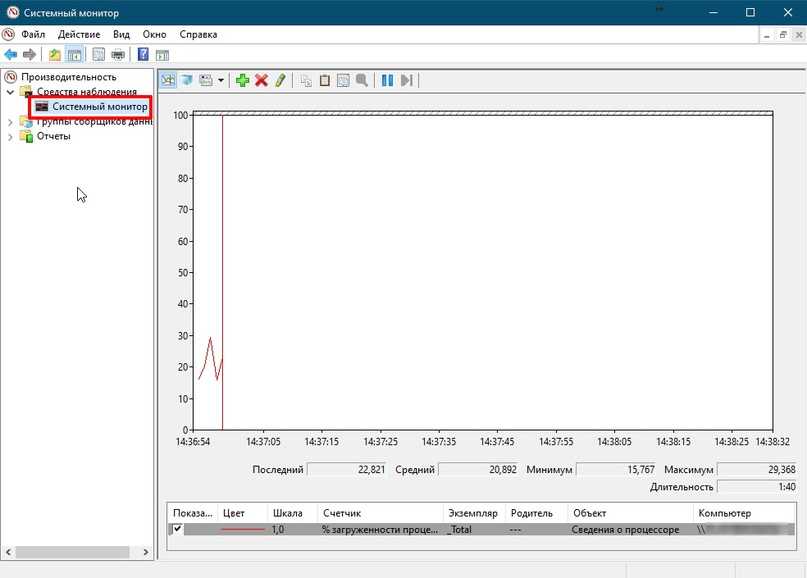The width and height of the screenshot is (807, 578).
Task: Uncheck the Show checkbox for processor counter
Action: pos(178,529)
